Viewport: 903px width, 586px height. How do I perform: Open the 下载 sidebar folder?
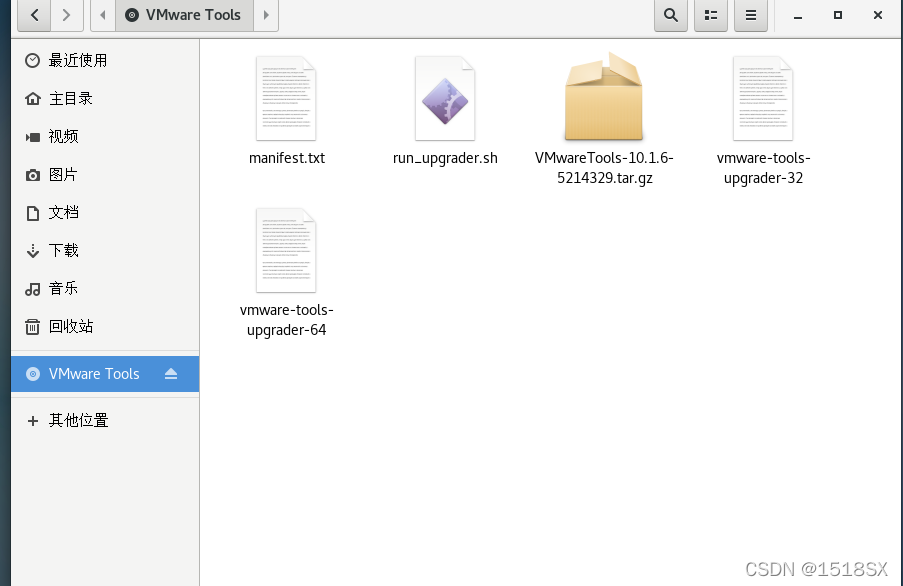click(105, 250)
